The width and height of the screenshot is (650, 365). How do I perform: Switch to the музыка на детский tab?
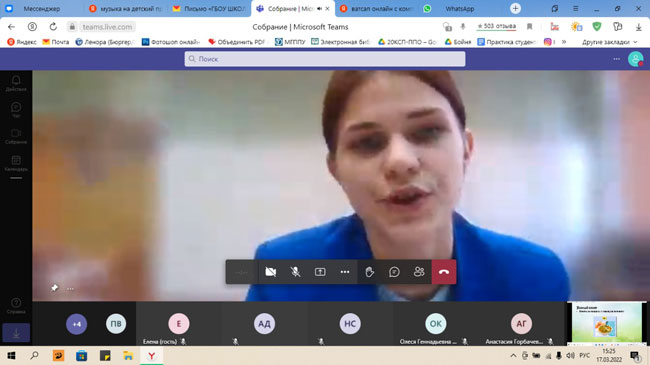[x=126, y=9]
